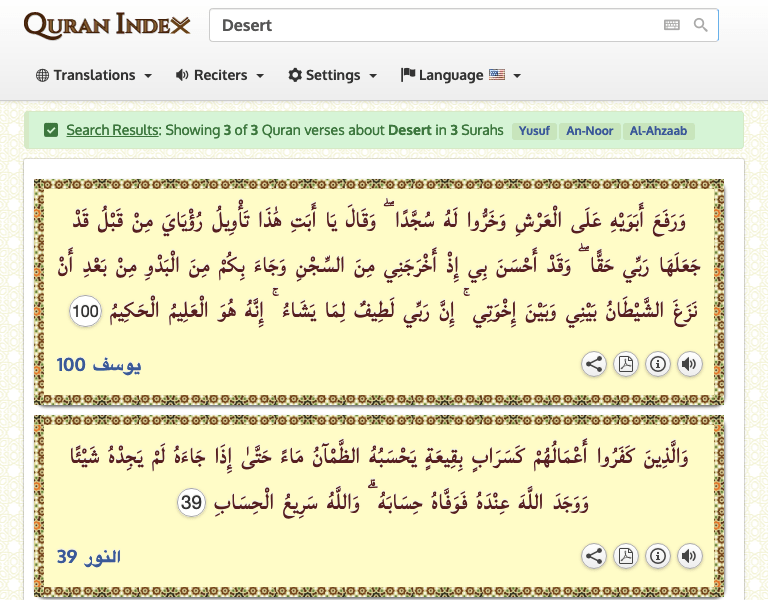
Task: Choose Language from the toolbar
Action: click(x=460, y=75)
